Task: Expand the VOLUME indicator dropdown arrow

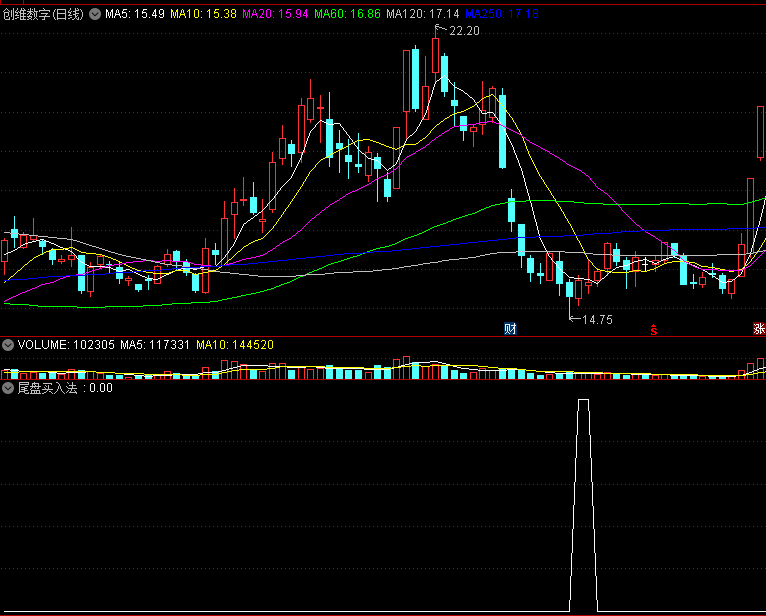Action: 8,345
